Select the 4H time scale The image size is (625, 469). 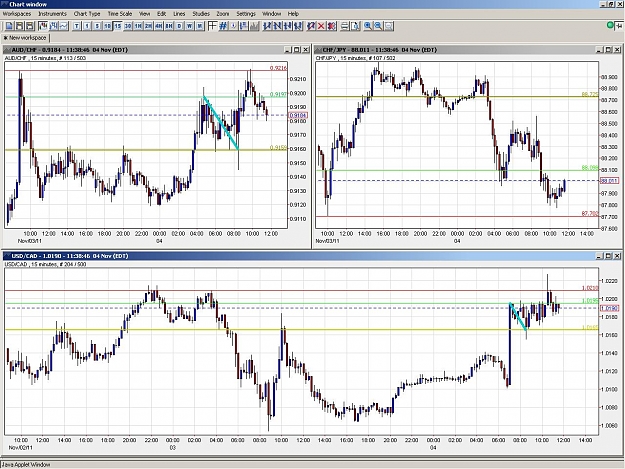click(x=159, y=26)
